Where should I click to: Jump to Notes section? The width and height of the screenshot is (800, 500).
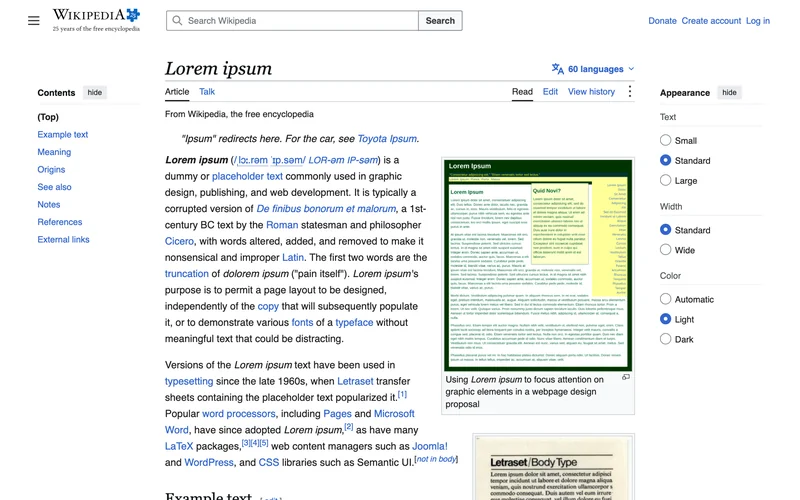[x=48, y=205]
